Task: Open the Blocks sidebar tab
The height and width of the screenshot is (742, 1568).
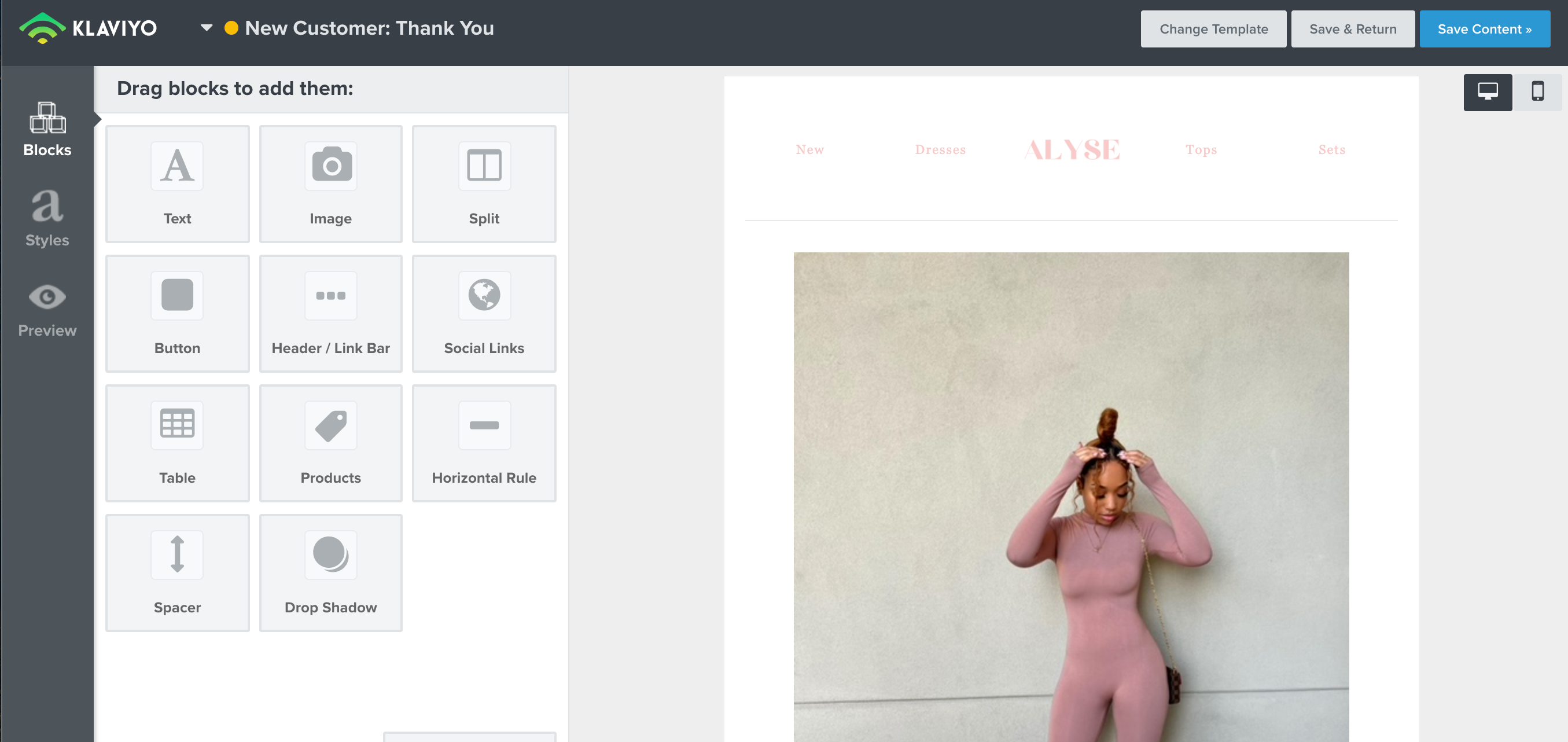Action: (x=47, y=129)
